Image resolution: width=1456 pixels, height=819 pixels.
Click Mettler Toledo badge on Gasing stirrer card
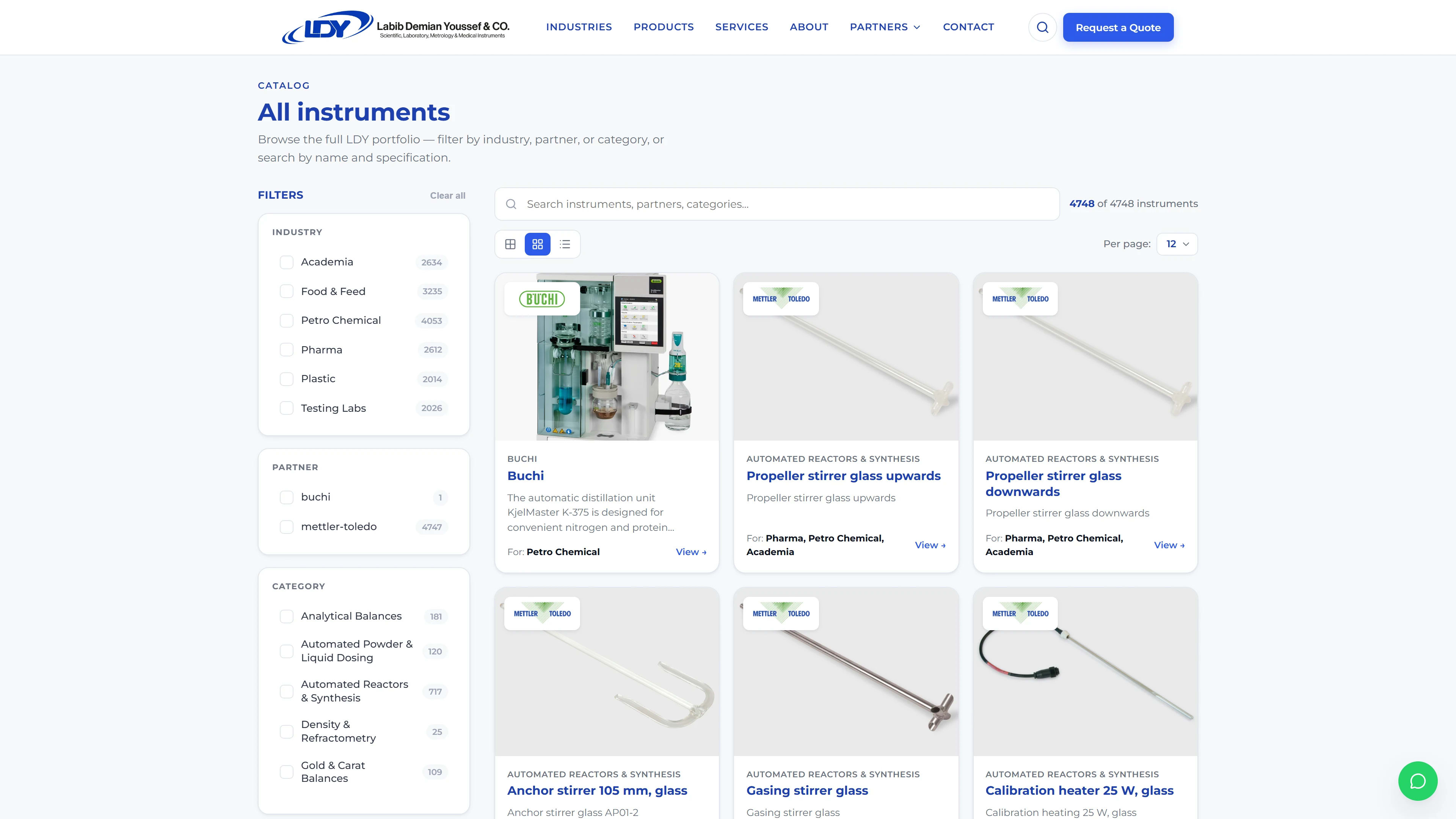[781, 613]
